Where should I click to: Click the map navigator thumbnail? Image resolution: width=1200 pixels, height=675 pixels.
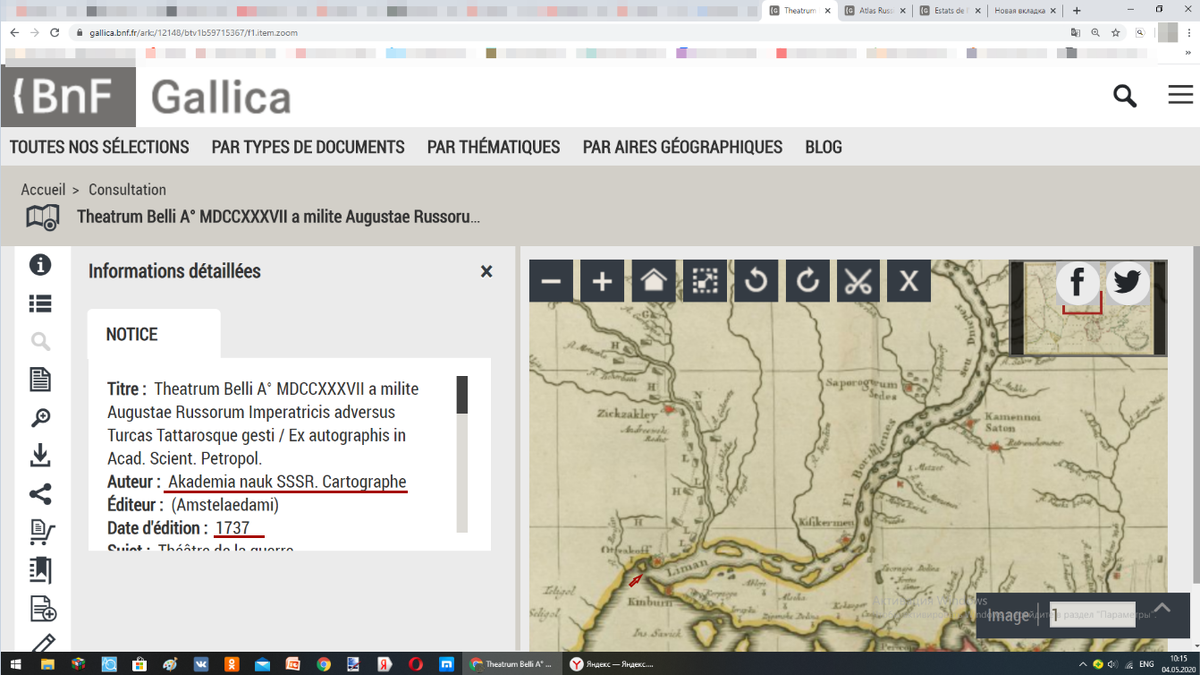1088,308
